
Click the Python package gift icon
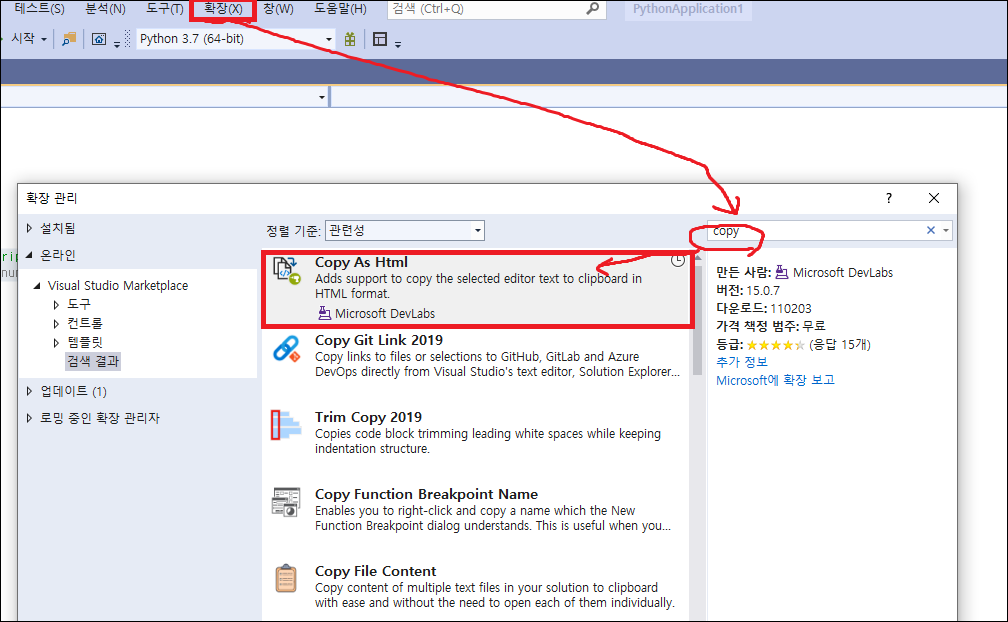point(350,39)
